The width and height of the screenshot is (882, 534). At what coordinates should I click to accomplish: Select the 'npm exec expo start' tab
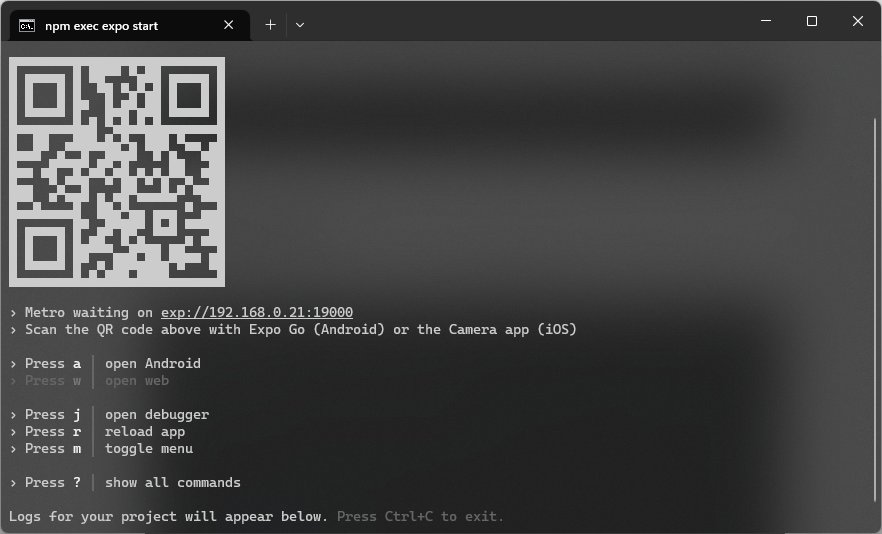(129, 25)
